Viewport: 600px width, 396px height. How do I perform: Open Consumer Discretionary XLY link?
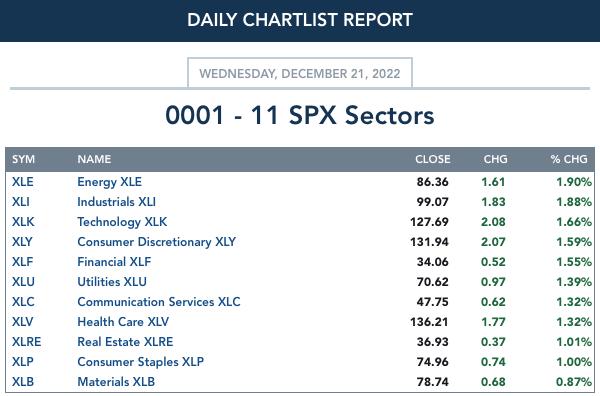[157, 242]
